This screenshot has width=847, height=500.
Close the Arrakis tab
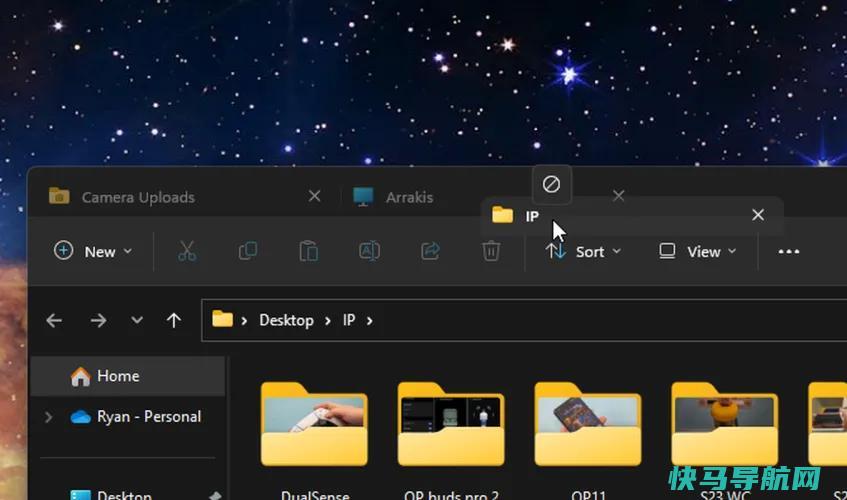point(619,195)
